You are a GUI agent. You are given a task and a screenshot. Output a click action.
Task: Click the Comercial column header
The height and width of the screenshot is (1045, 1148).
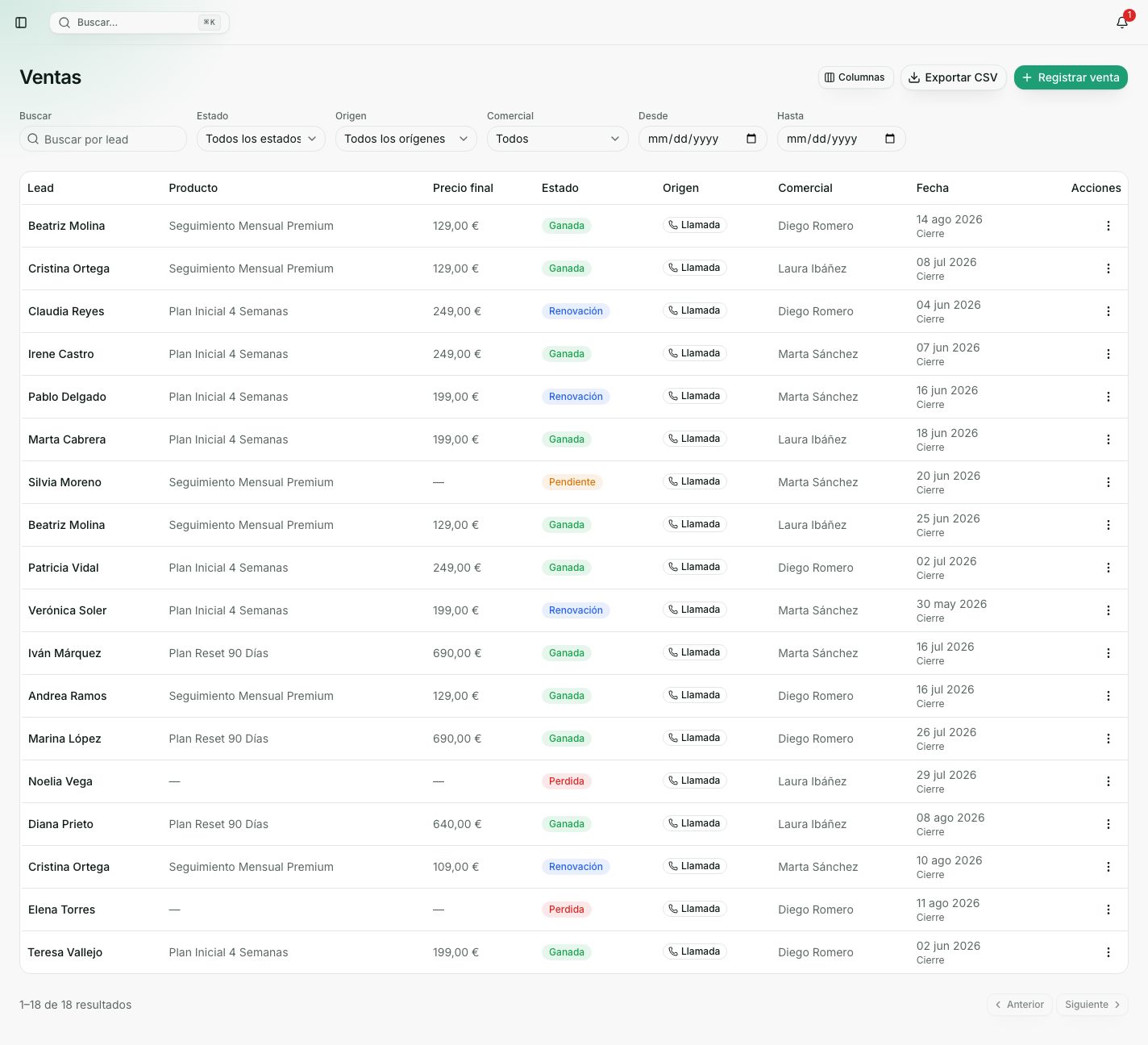coord(805,188)
